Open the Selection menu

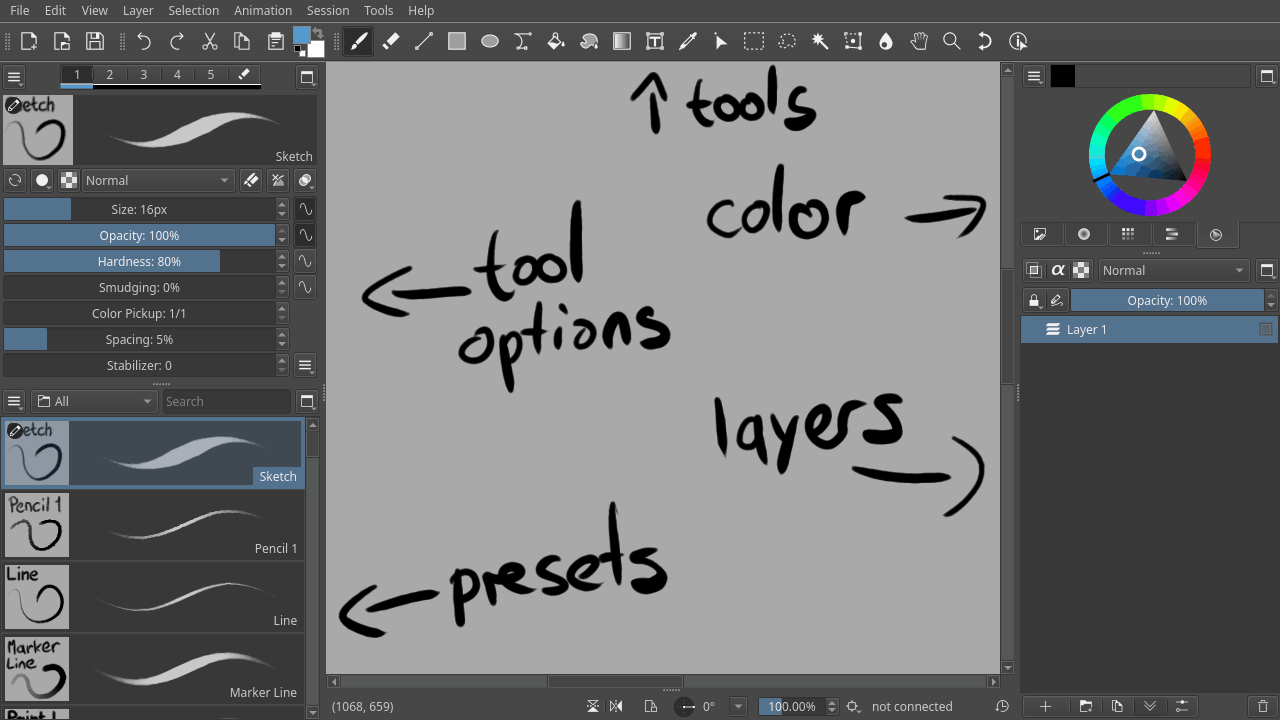tap(193, 10)
